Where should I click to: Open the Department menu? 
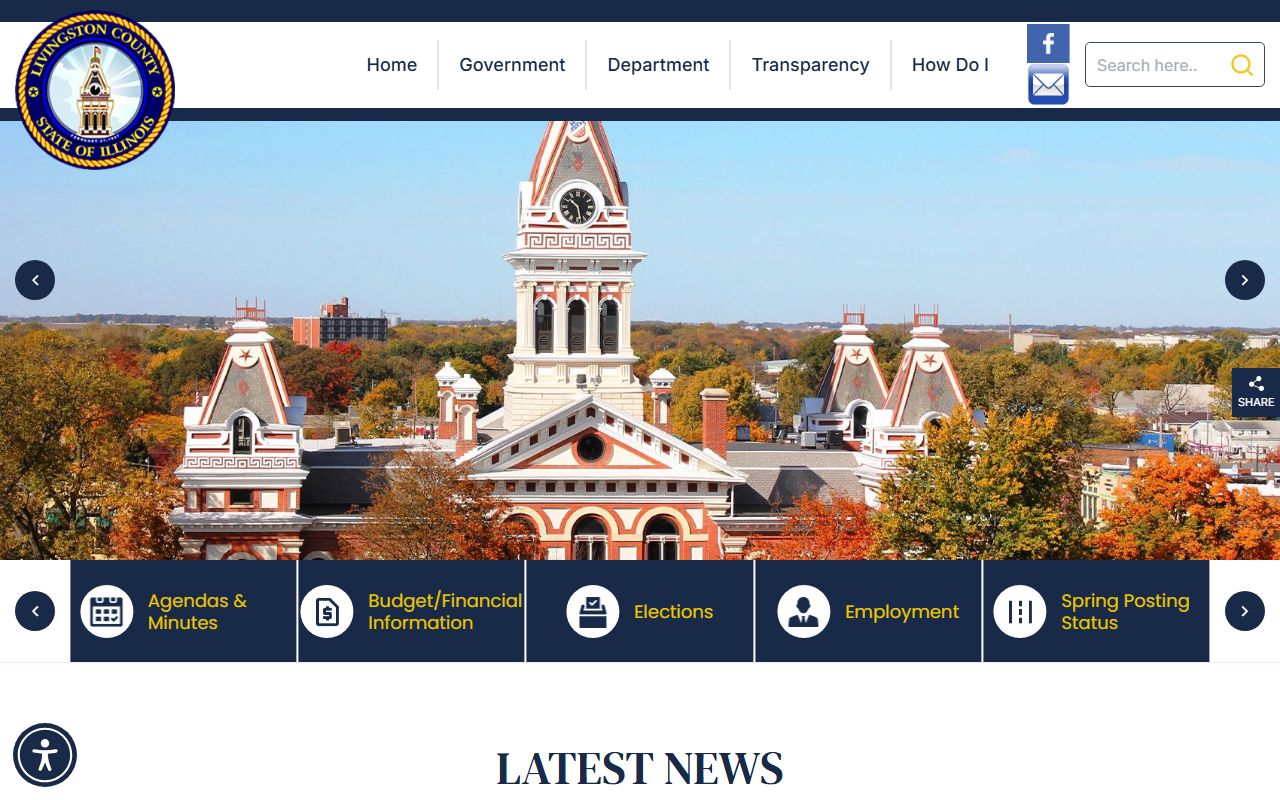(x=658, y=65)
